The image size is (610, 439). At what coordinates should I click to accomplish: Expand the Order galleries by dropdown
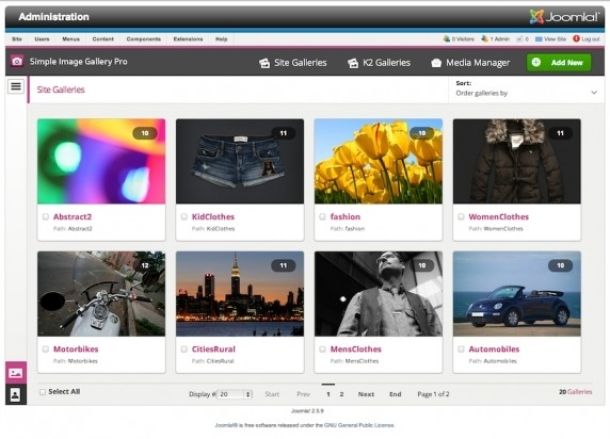(527, 92)
